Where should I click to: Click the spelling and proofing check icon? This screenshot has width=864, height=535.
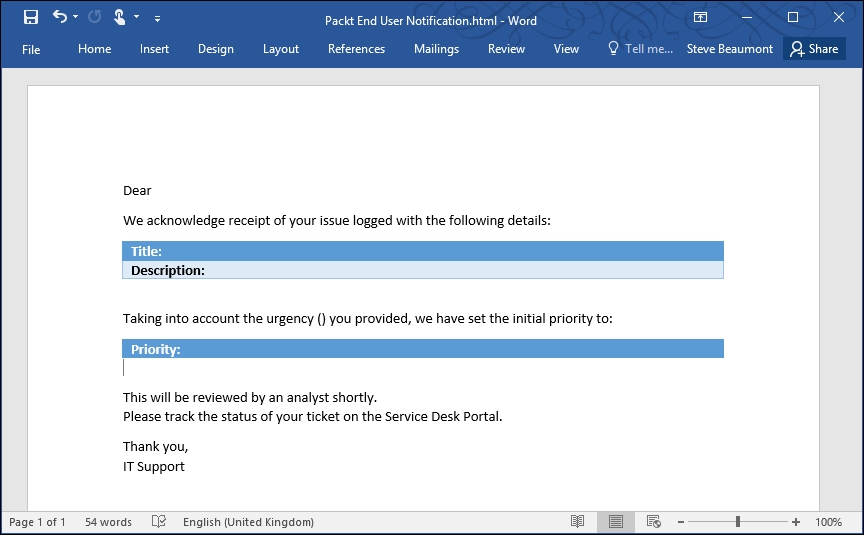(x=158, y=522)
